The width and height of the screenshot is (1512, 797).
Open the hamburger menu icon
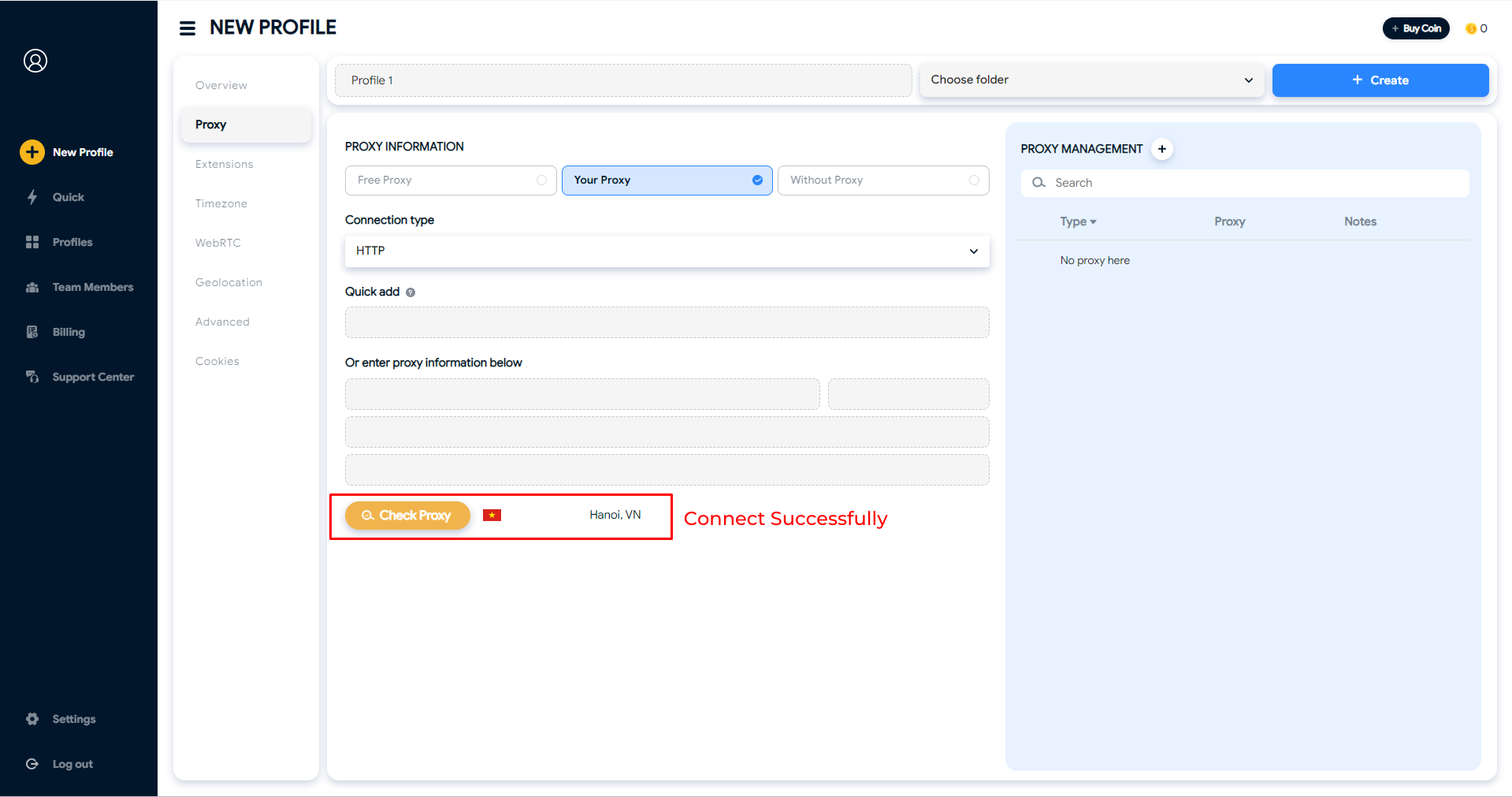[188, 28]
